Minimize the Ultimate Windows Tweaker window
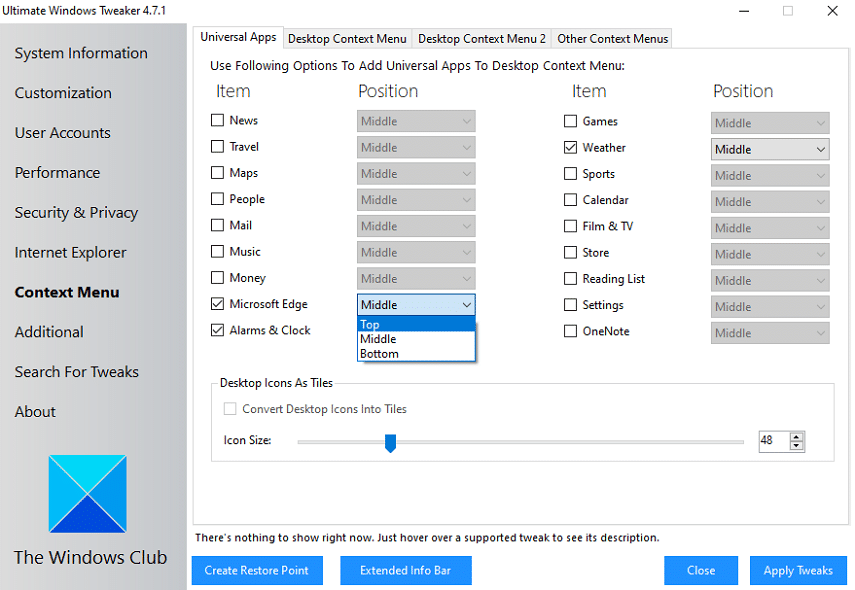 point(744,11)
